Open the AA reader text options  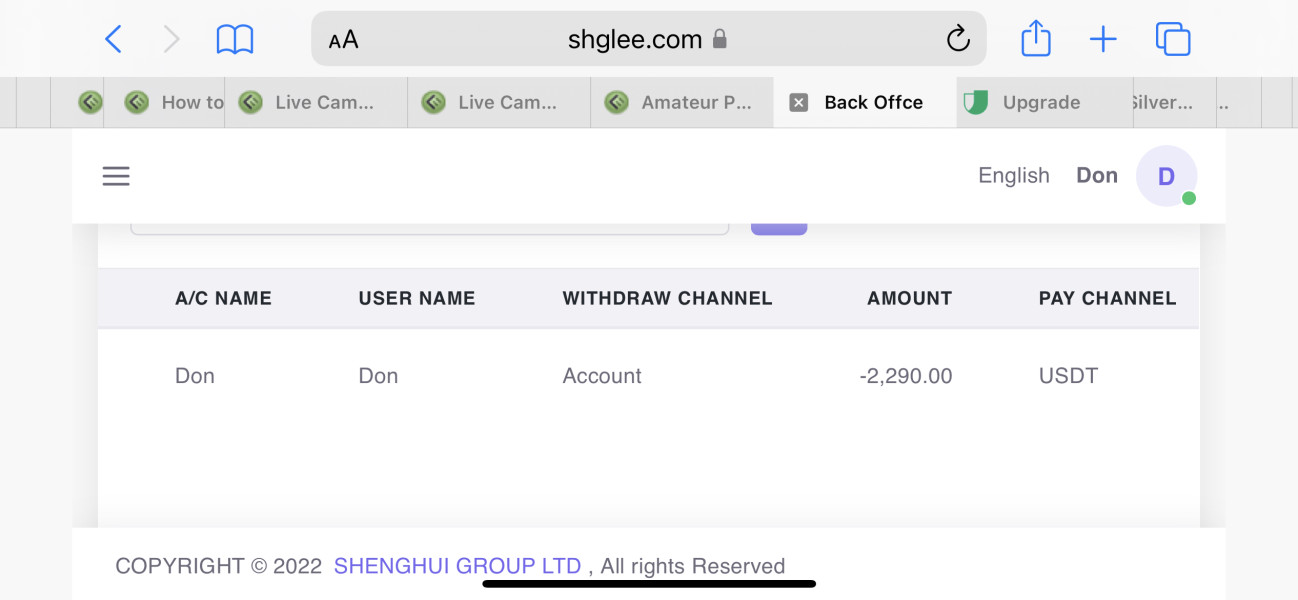click(343, 40)
